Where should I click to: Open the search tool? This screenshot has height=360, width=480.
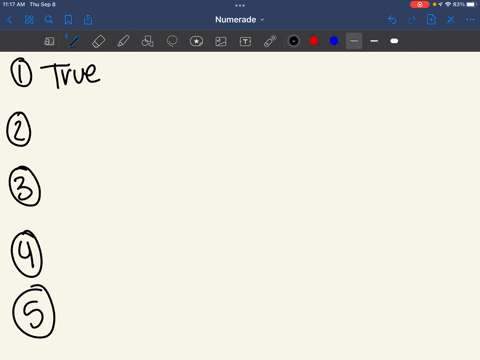[x=49, y=20]
